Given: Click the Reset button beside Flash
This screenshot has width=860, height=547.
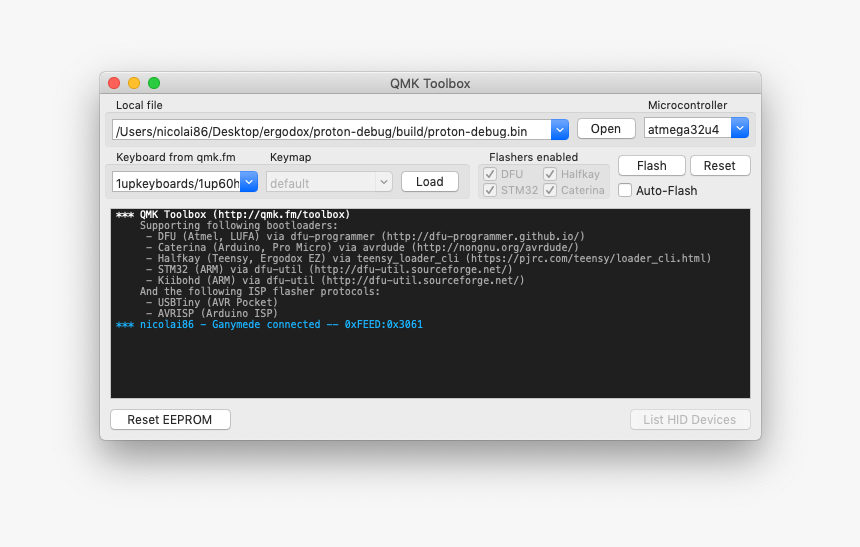Looking at the screenshot, I should click(x=720, y=166).
